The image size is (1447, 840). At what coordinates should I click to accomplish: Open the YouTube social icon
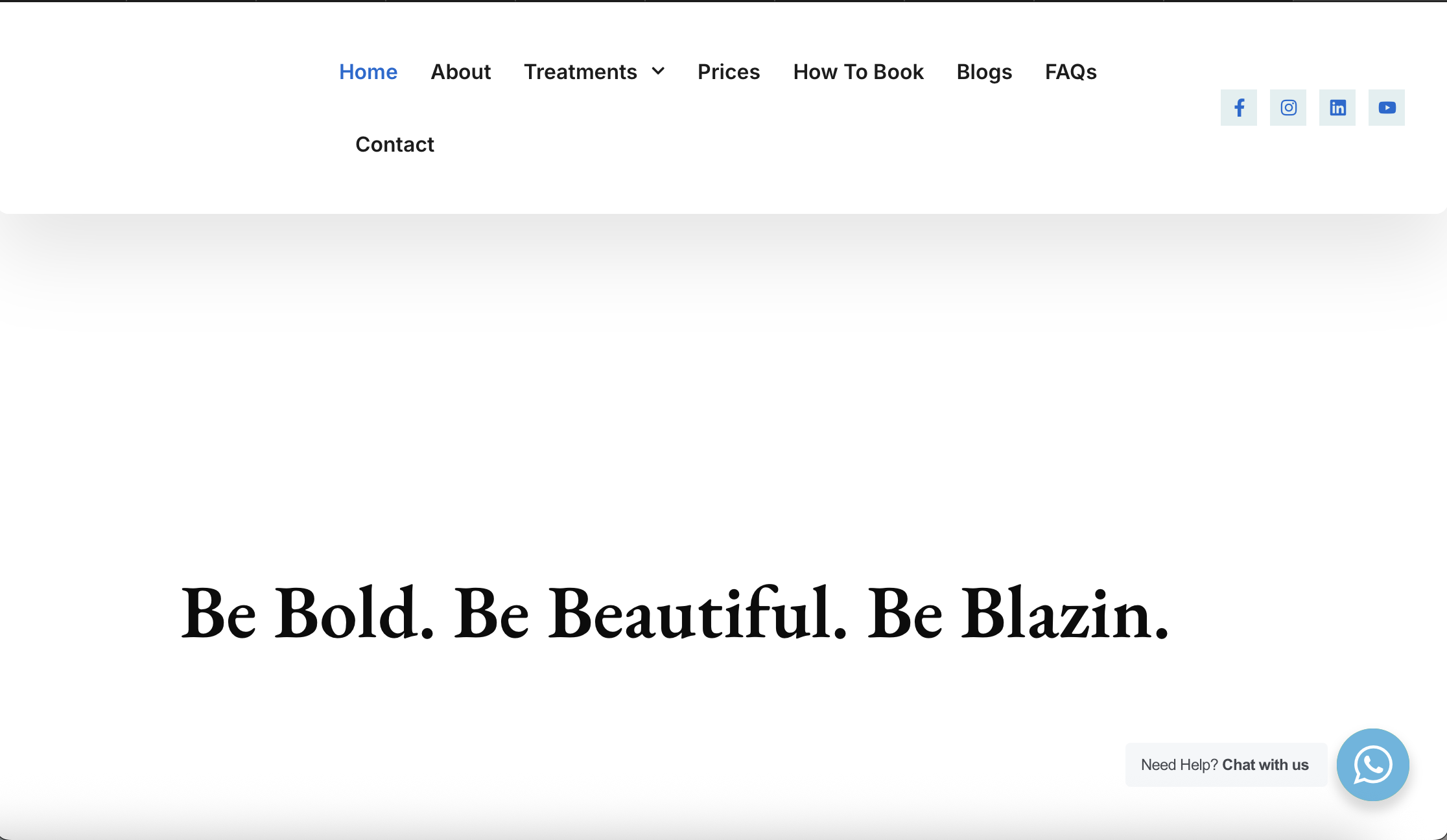(x=1386, y=108)
